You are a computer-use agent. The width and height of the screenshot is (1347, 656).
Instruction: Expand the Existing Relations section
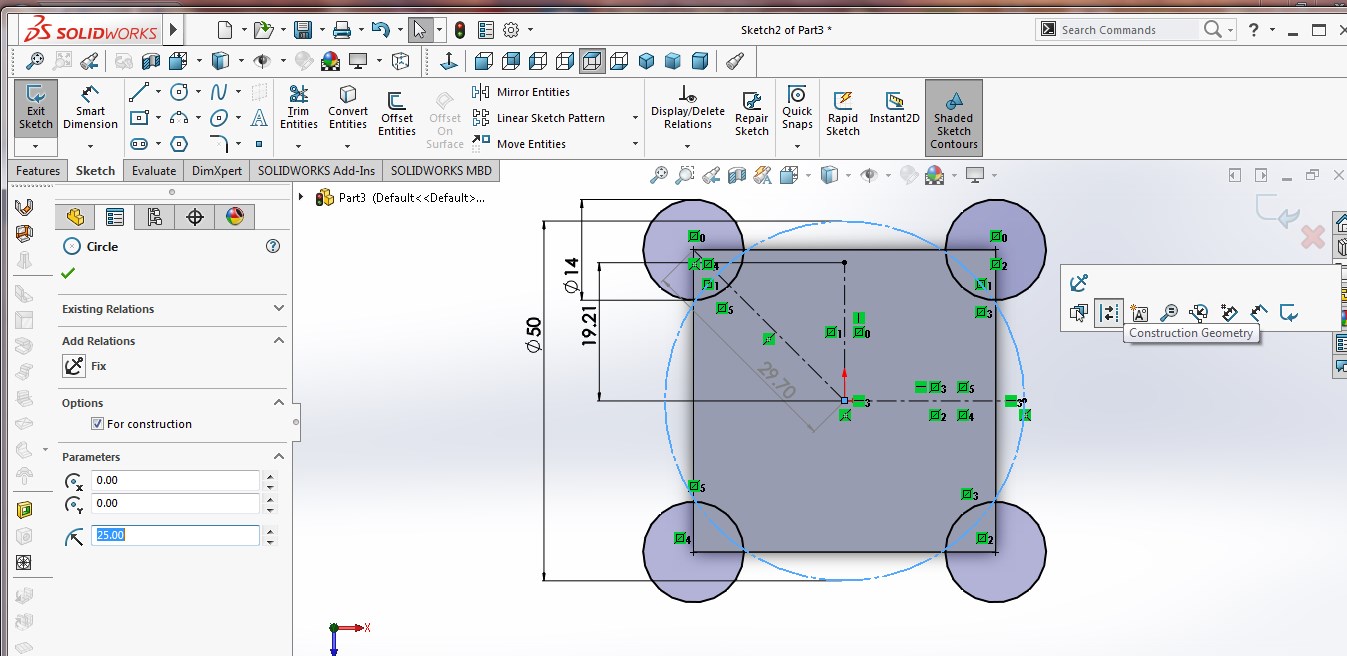279,308
